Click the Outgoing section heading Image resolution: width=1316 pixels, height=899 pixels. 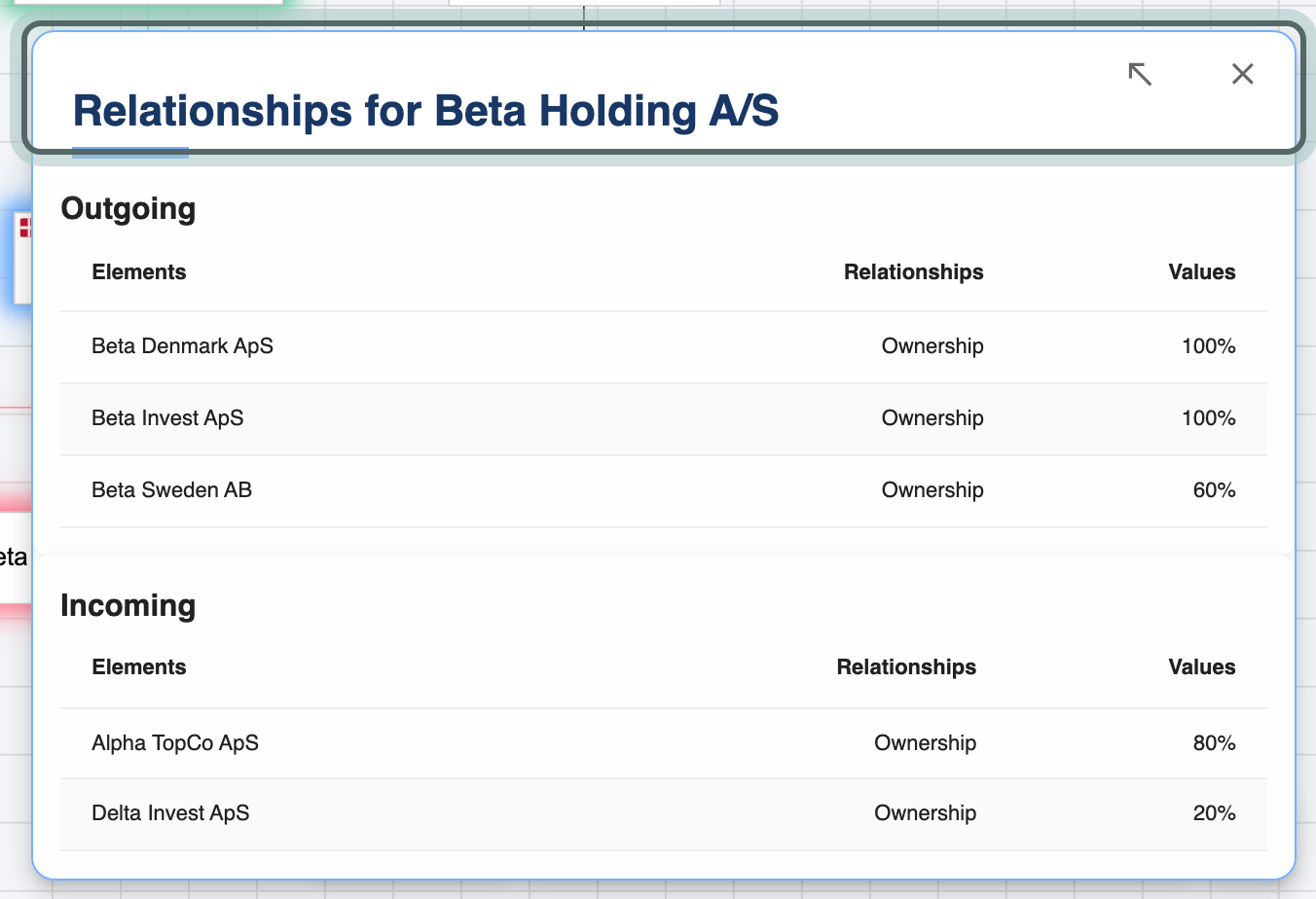tap(128, 209)
